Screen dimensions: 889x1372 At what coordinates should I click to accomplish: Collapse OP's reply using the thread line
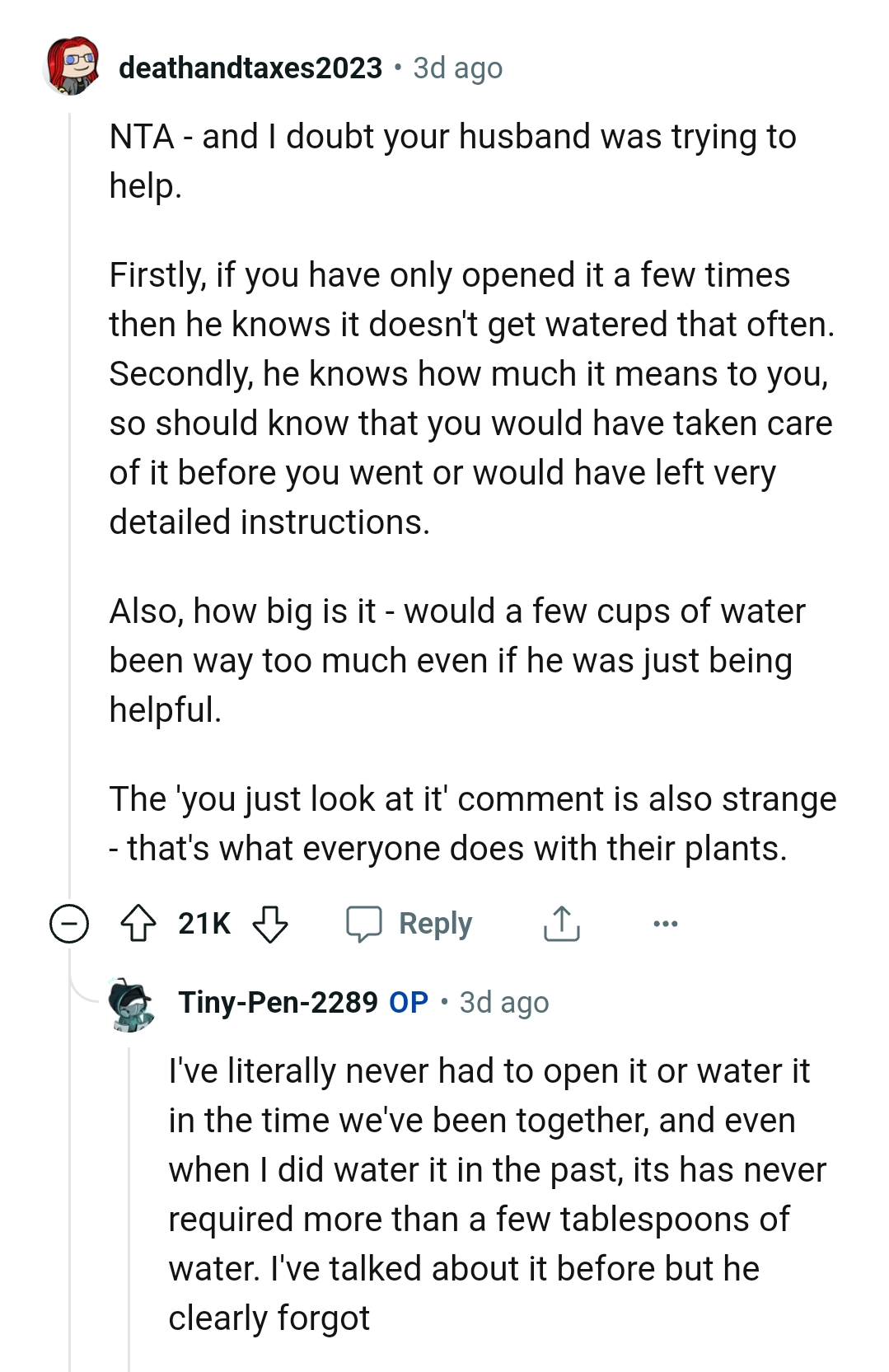tap(129, 1195)
